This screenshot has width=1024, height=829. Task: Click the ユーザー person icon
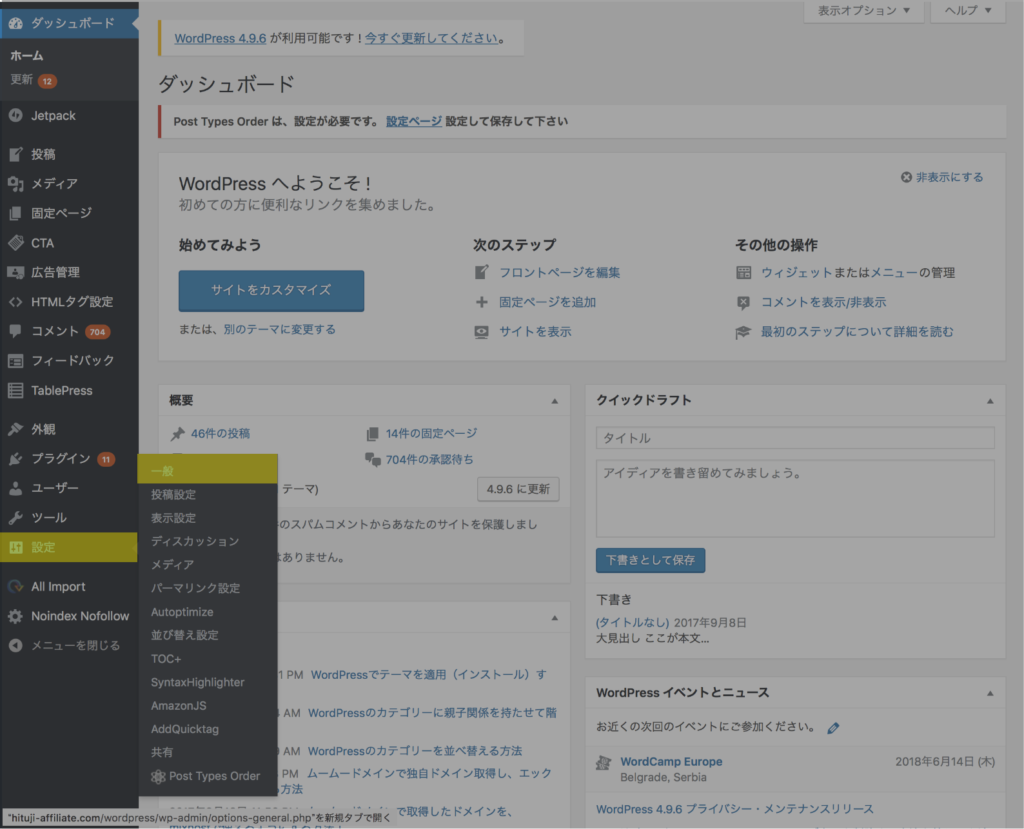point(16,488)
